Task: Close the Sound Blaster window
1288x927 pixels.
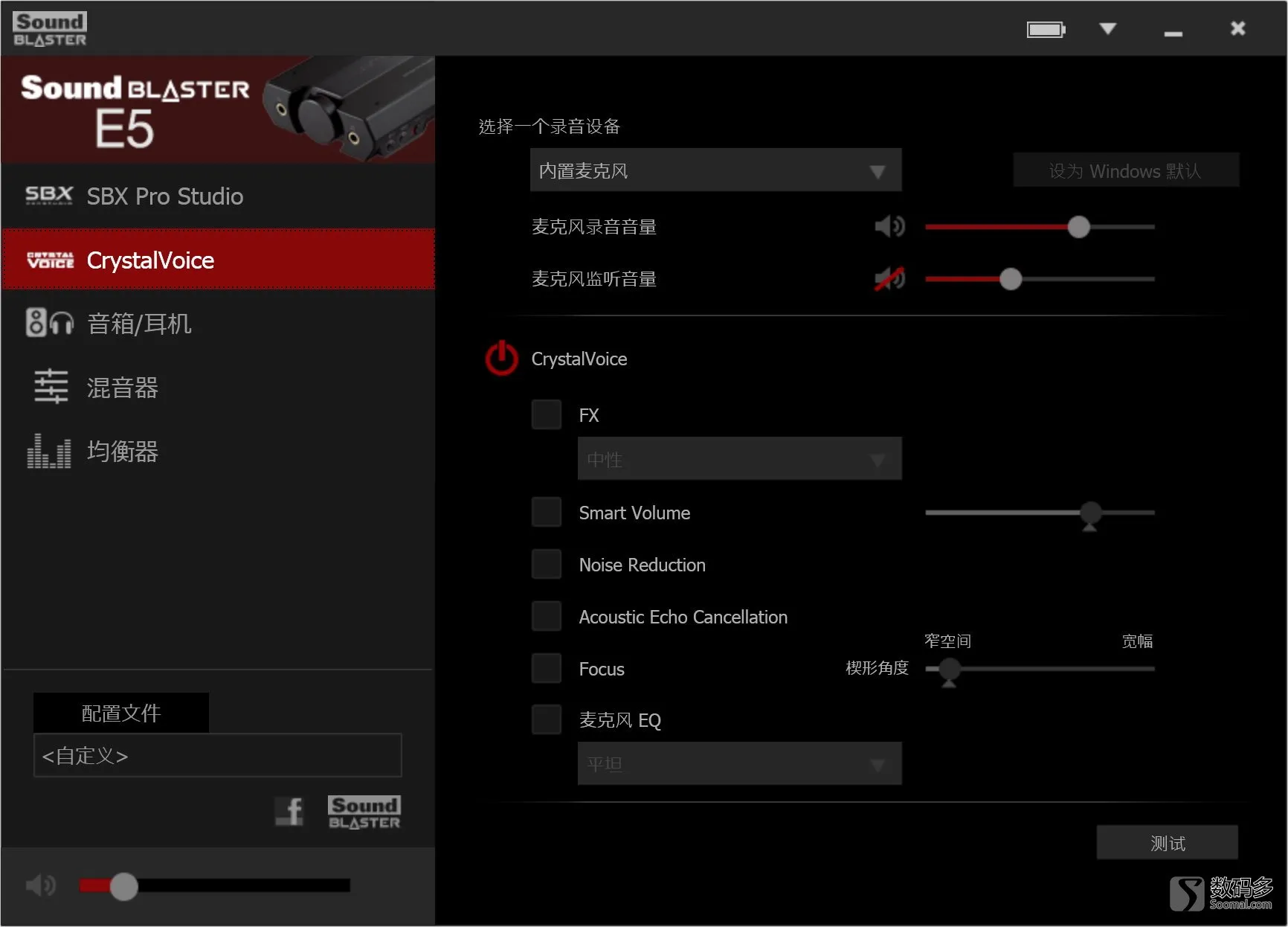Action: 1238,28
